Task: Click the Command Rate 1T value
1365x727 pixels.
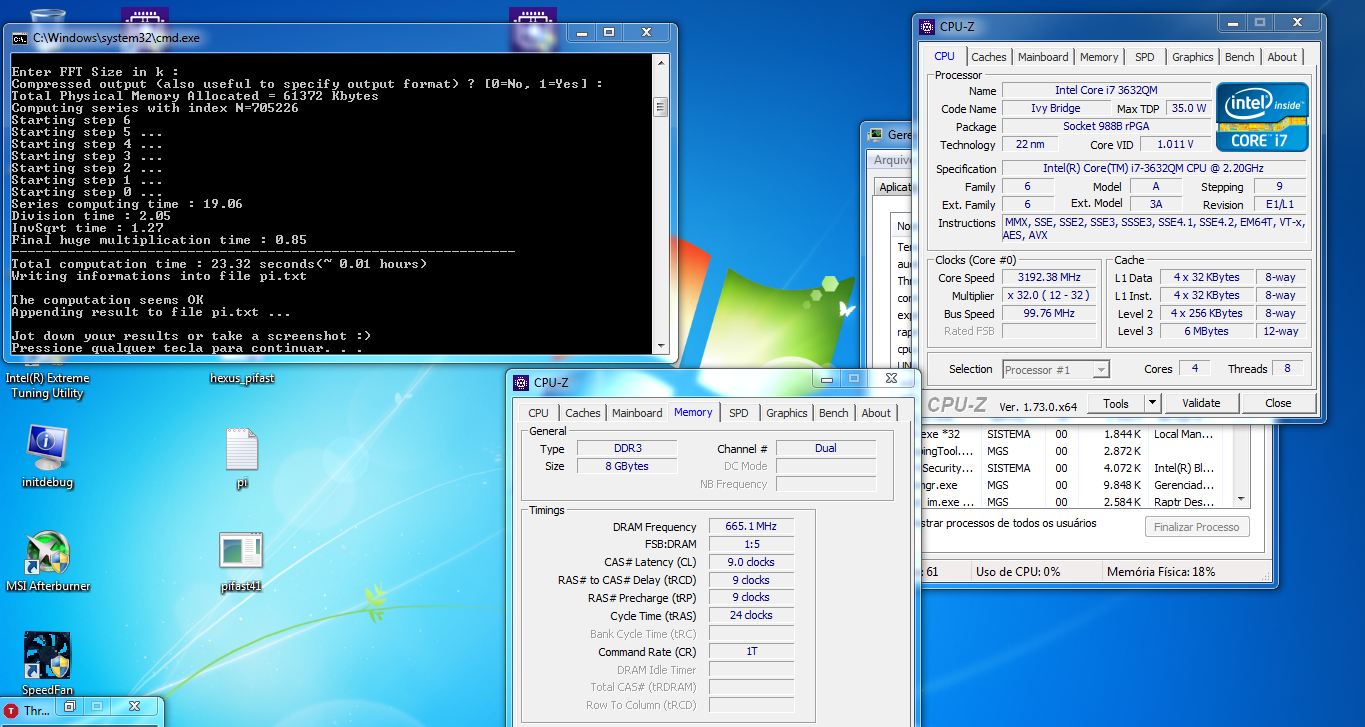Action: tap(750, 651)
